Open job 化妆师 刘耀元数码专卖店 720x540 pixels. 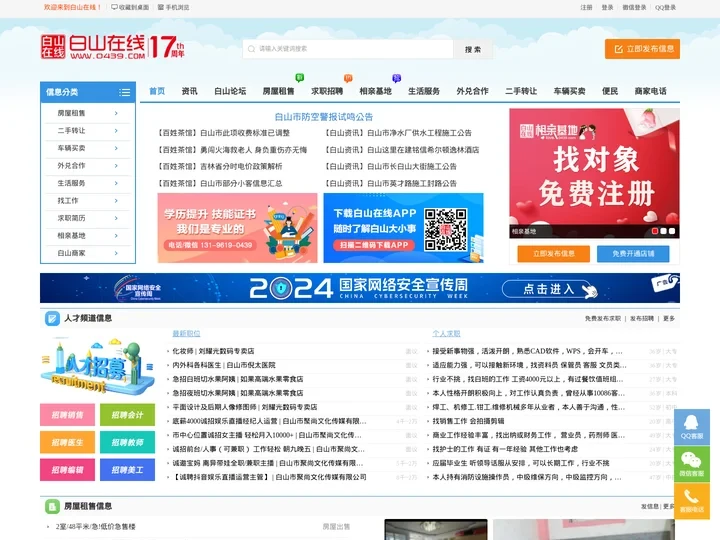[x=213, y=351]
